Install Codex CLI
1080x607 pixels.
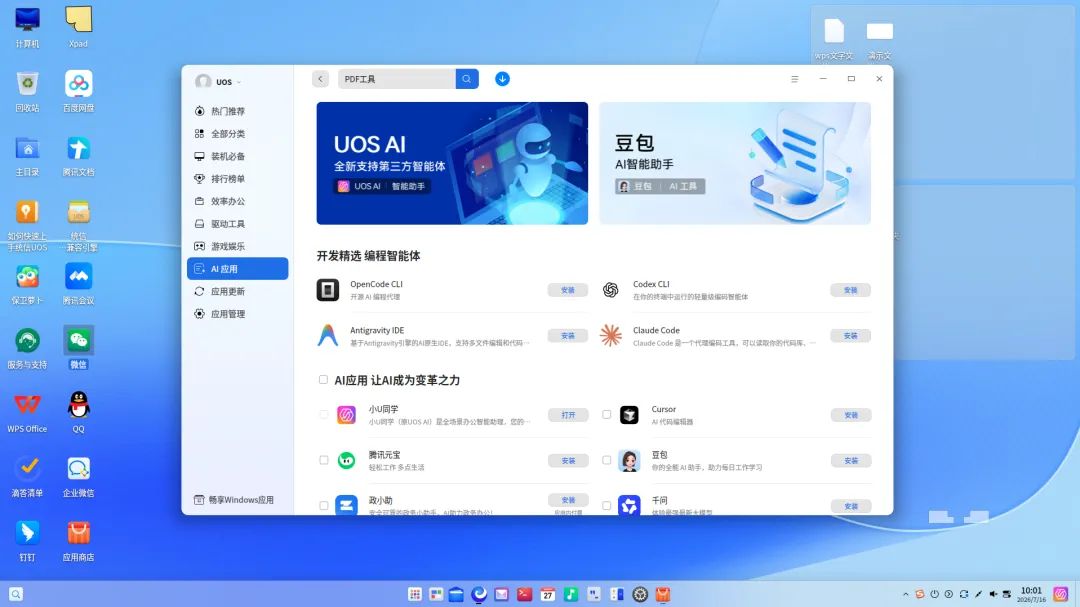[x=851, y=290]
